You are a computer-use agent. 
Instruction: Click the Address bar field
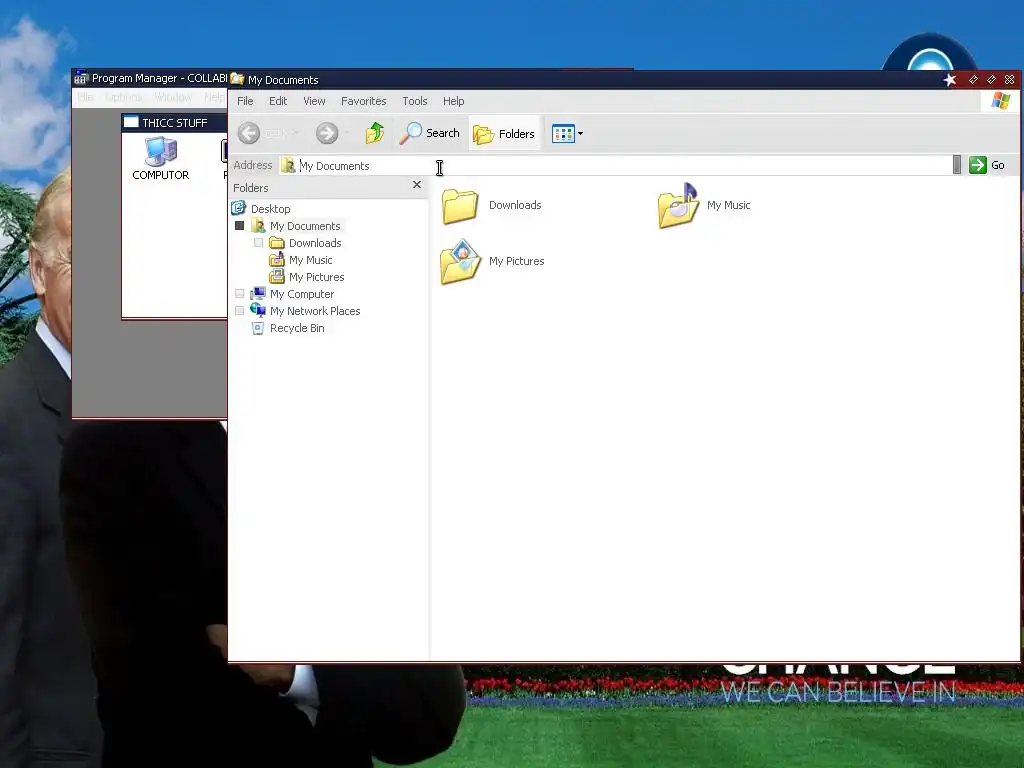click(x=614, y=166)
